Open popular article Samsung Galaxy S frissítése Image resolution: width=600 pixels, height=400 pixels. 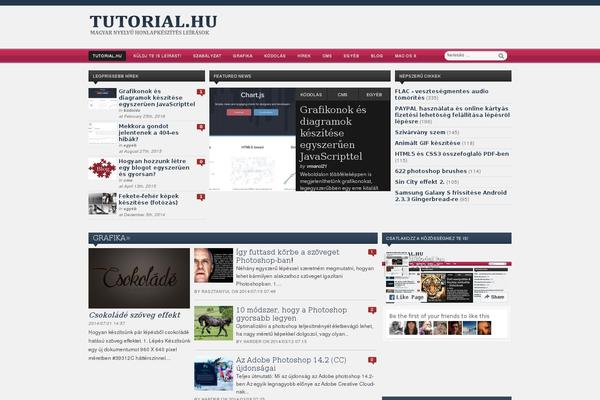coord(450,196)
